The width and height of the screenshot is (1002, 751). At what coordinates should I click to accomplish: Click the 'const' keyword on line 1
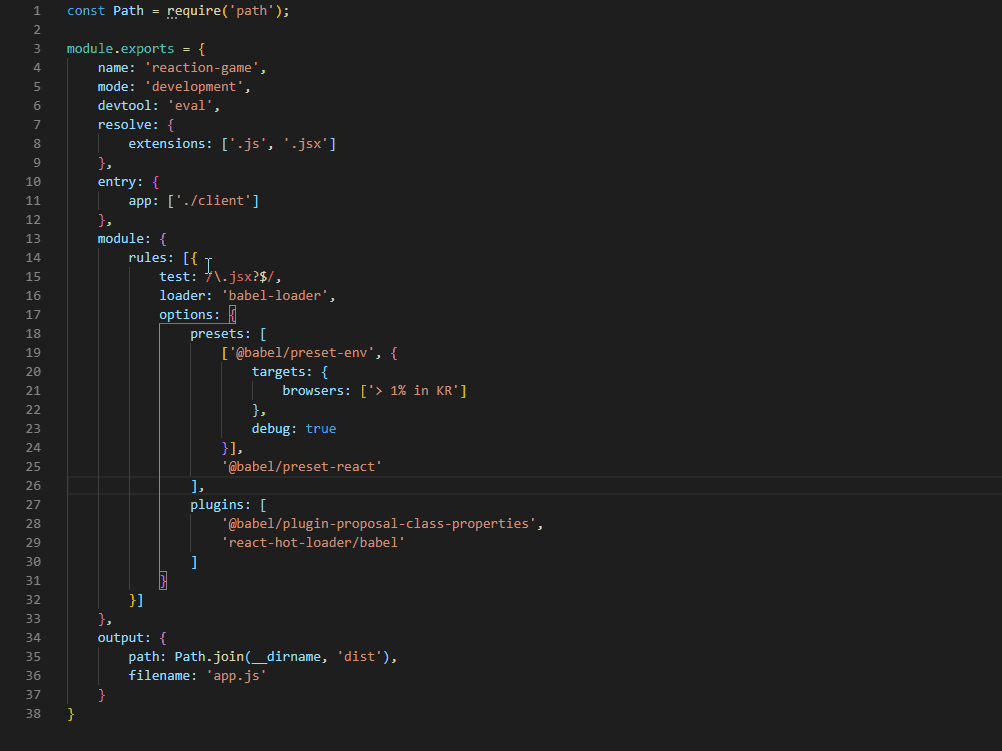pyautogui.click(x=86, y=11)
